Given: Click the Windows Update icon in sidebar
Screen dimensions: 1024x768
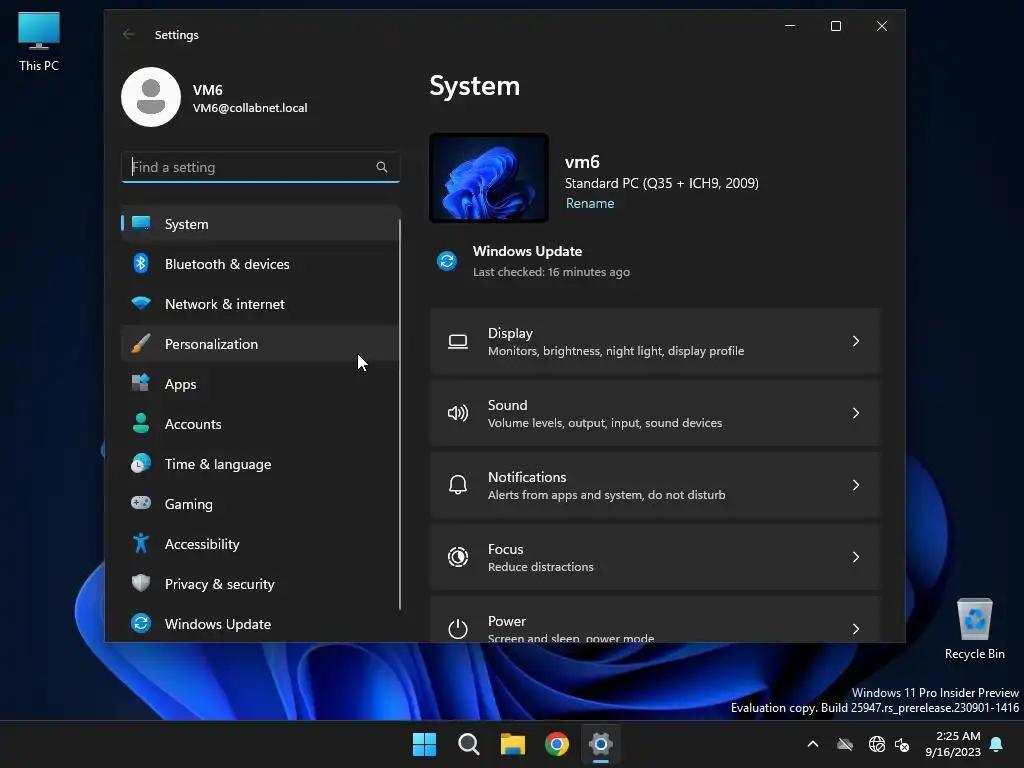Looking at the screenshot, I should pyautogui.click(x=141, y=623).
